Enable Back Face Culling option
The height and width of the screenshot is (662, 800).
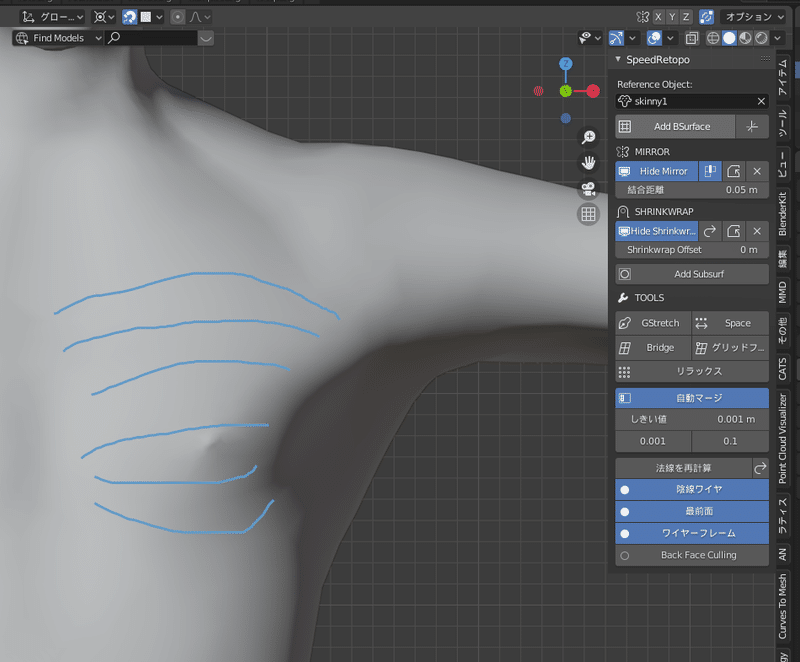[692, 555]
